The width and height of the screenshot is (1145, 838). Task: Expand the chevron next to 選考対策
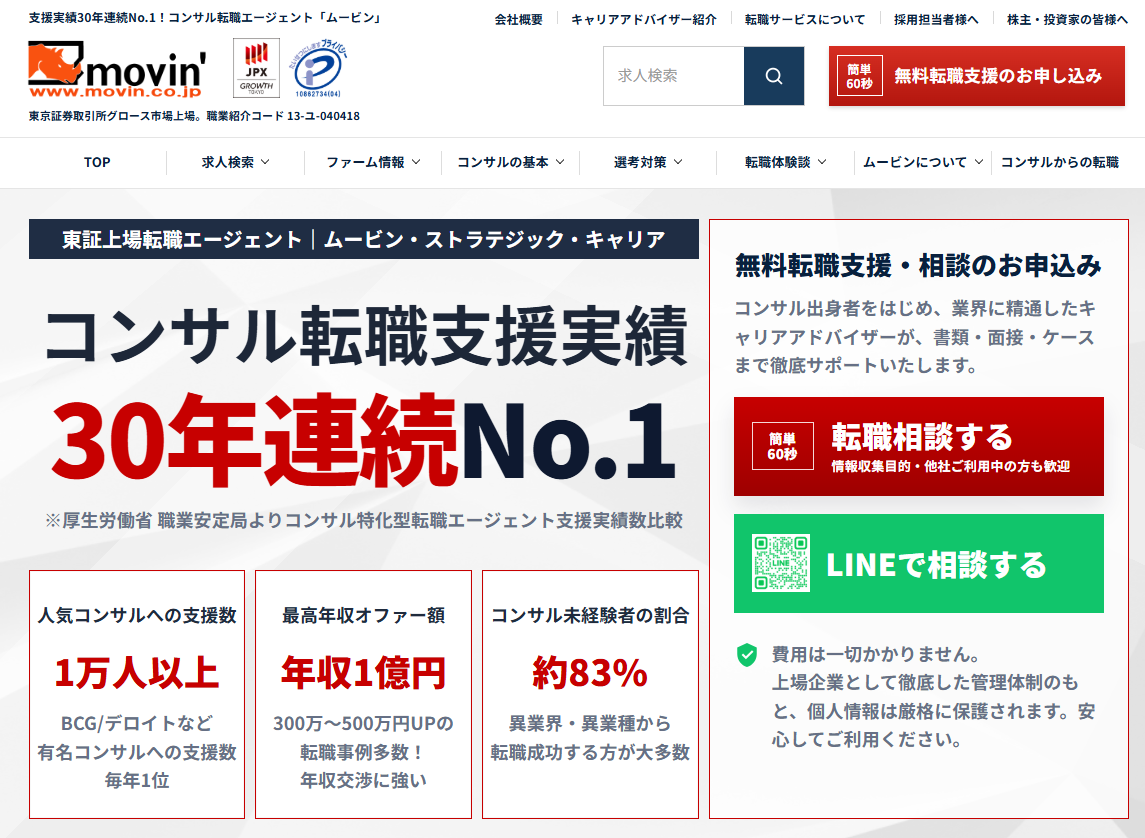click(x=678, y=162)
